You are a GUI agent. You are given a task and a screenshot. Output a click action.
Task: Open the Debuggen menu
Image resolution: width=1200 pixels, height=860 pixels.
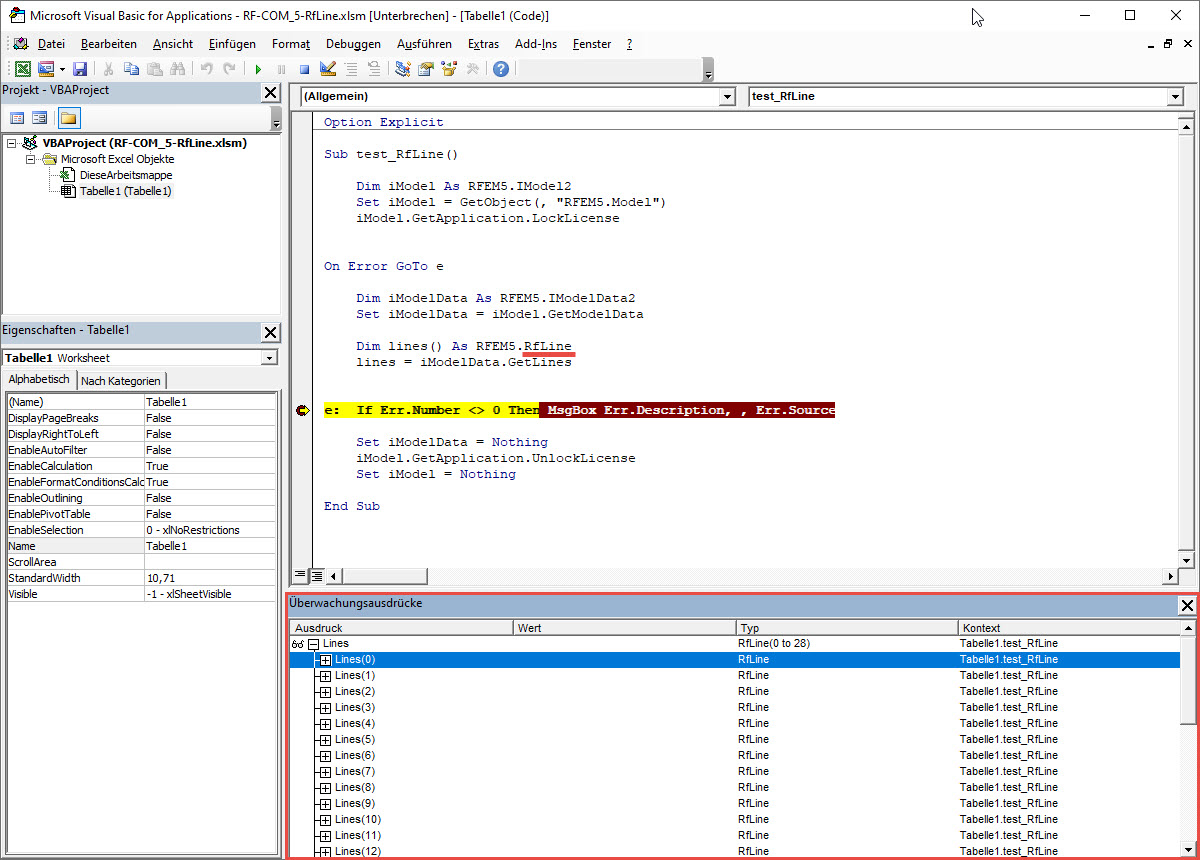[353, 44]
